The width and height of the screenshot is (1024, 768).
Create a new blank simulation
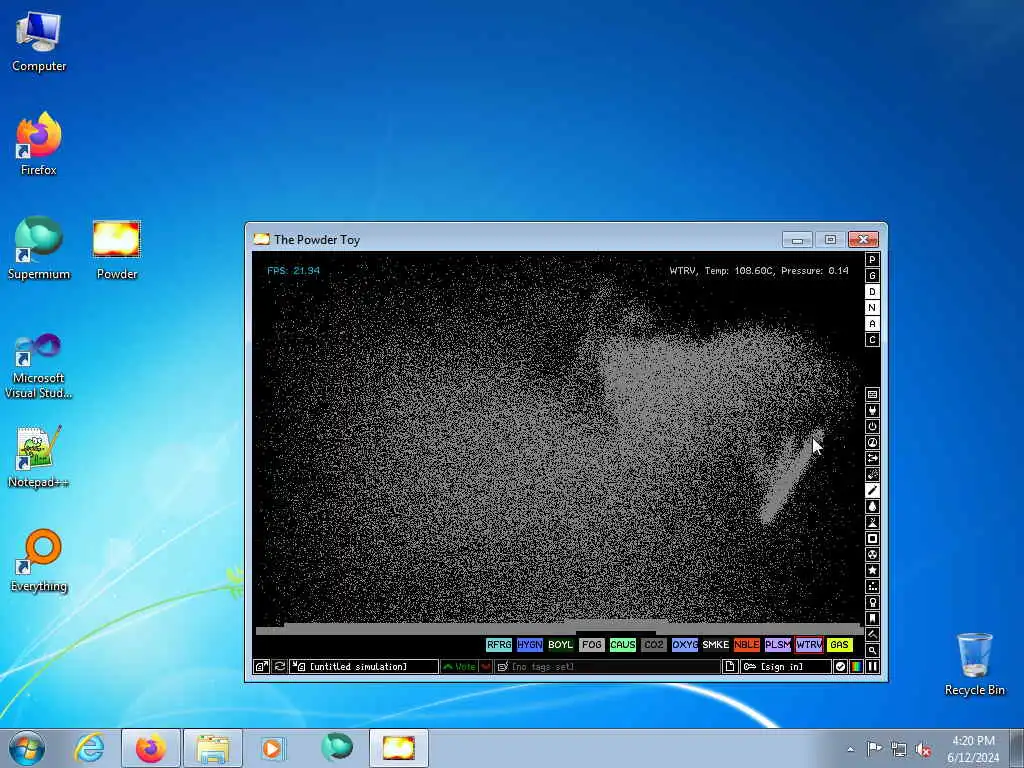point(730,666)
